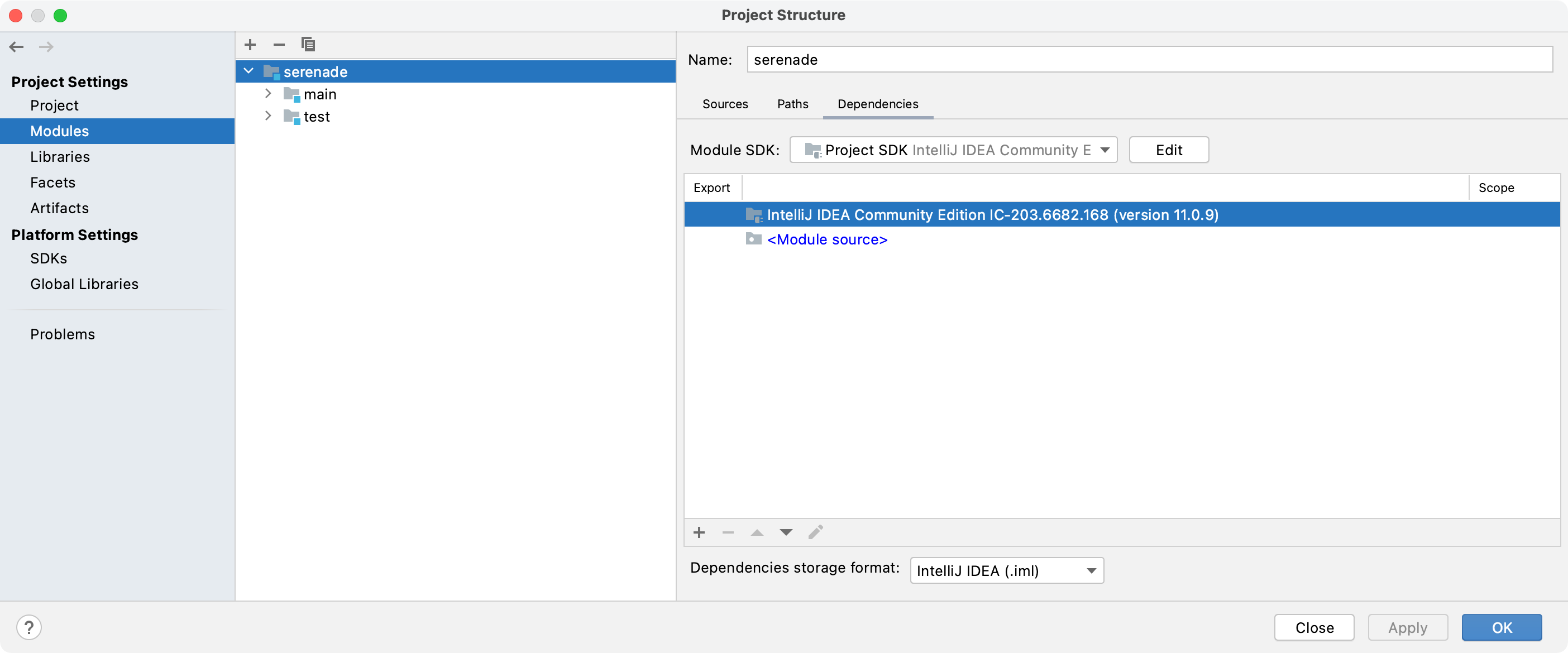Open Dependencies storage format dropdown
This screenshot has height=653, width=1568.
tap(1006, 570)
